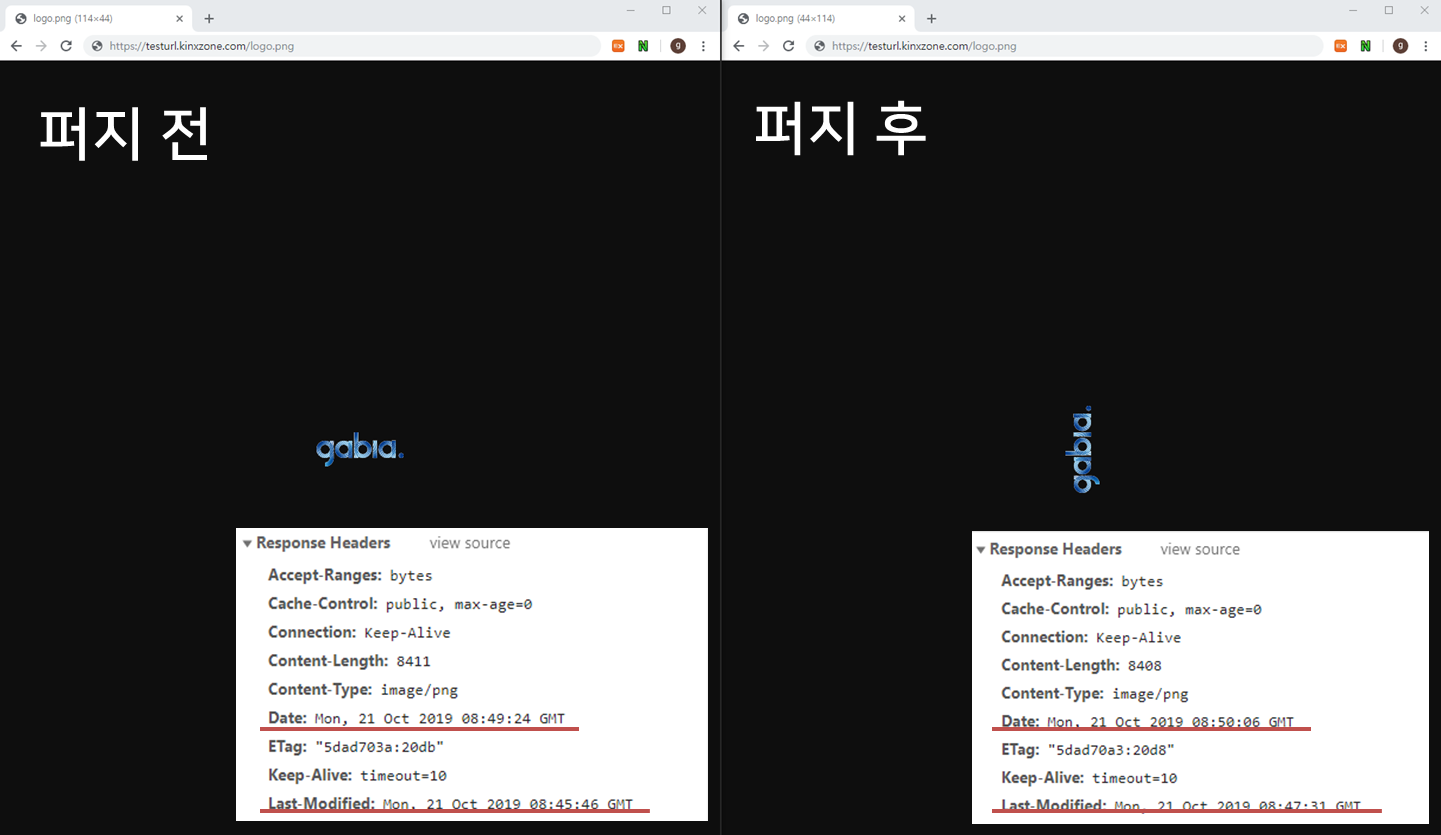Click Date value ending 08:49:24 GMT
The image size is (1441, 835).
pyautogui.click(x=440, y=718)
